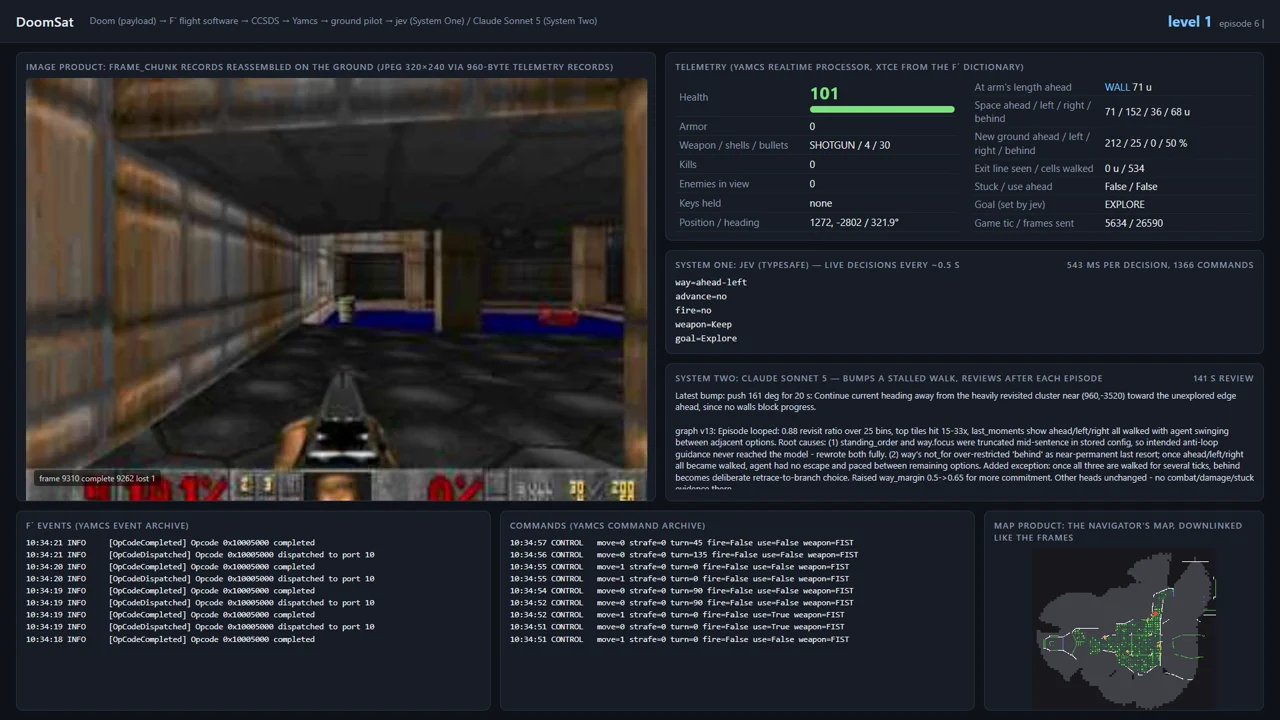This screenshot has height=720, width=1280.
Task: Click the Keys held value "none"
Action: coord(821,203)
